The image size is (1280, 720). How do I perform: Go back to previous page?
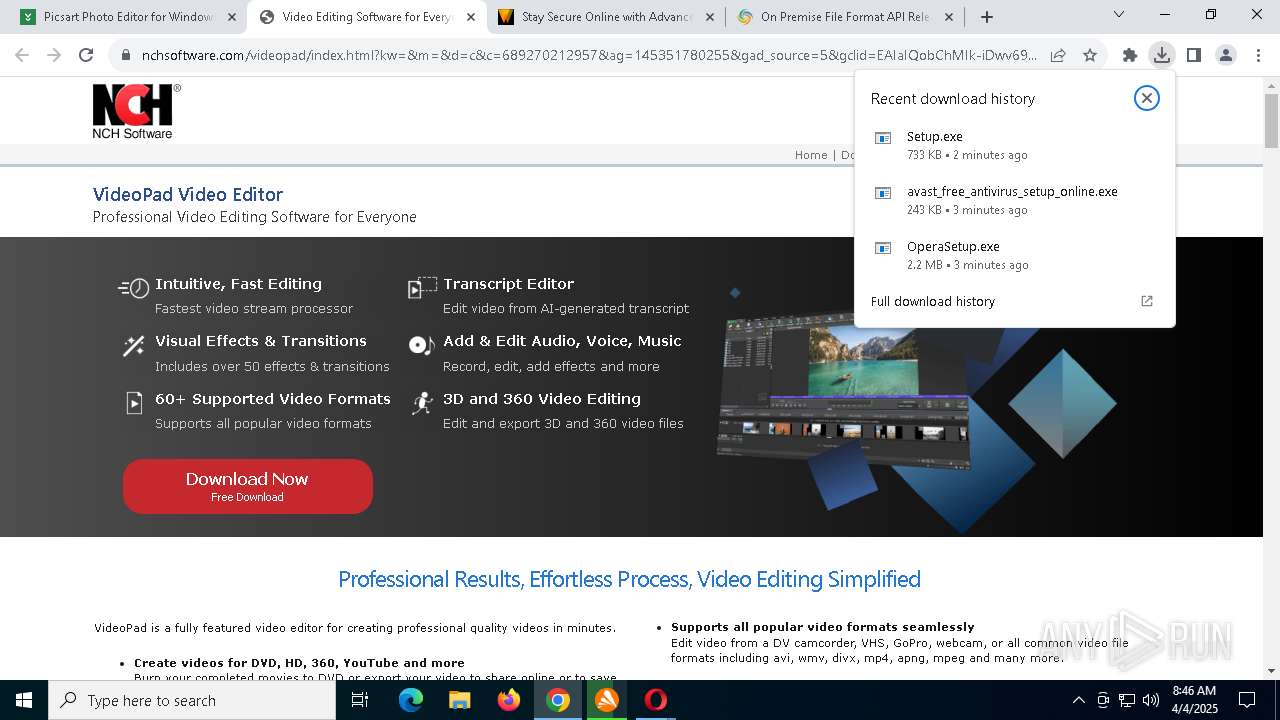(22, 55)
